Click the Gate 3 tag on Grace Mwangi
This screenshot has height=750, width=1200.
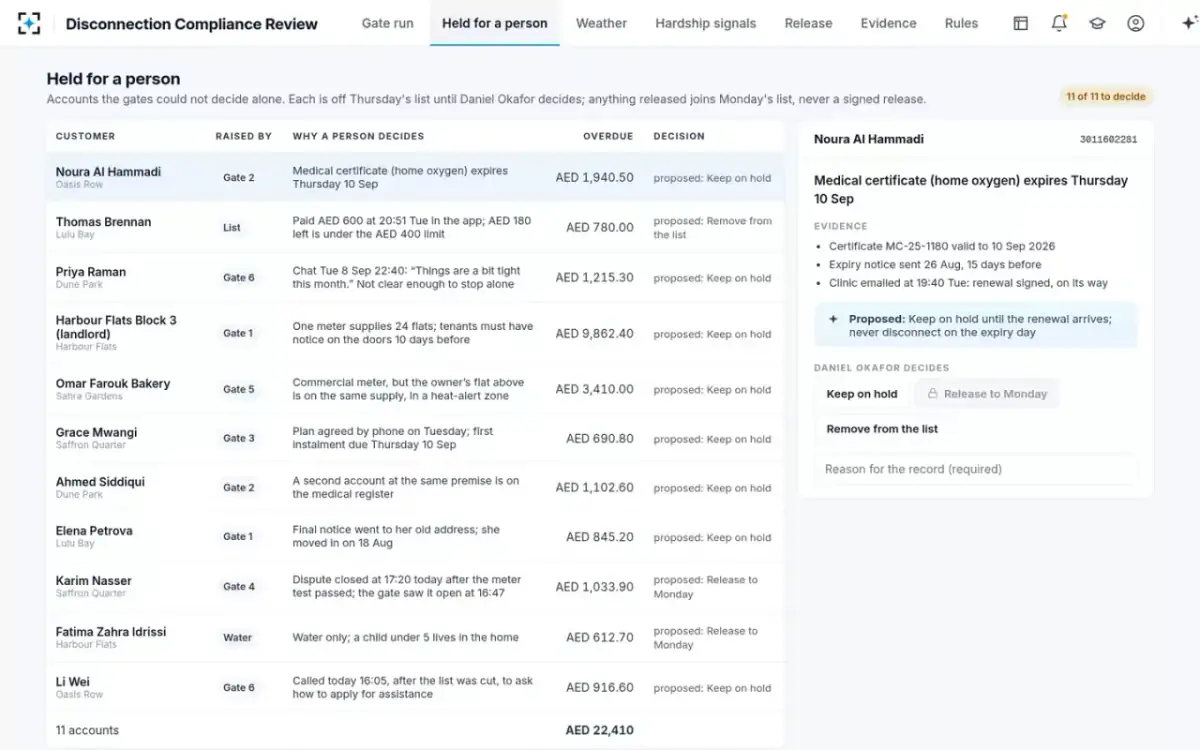pyautogui.click(x=239, y=438)
